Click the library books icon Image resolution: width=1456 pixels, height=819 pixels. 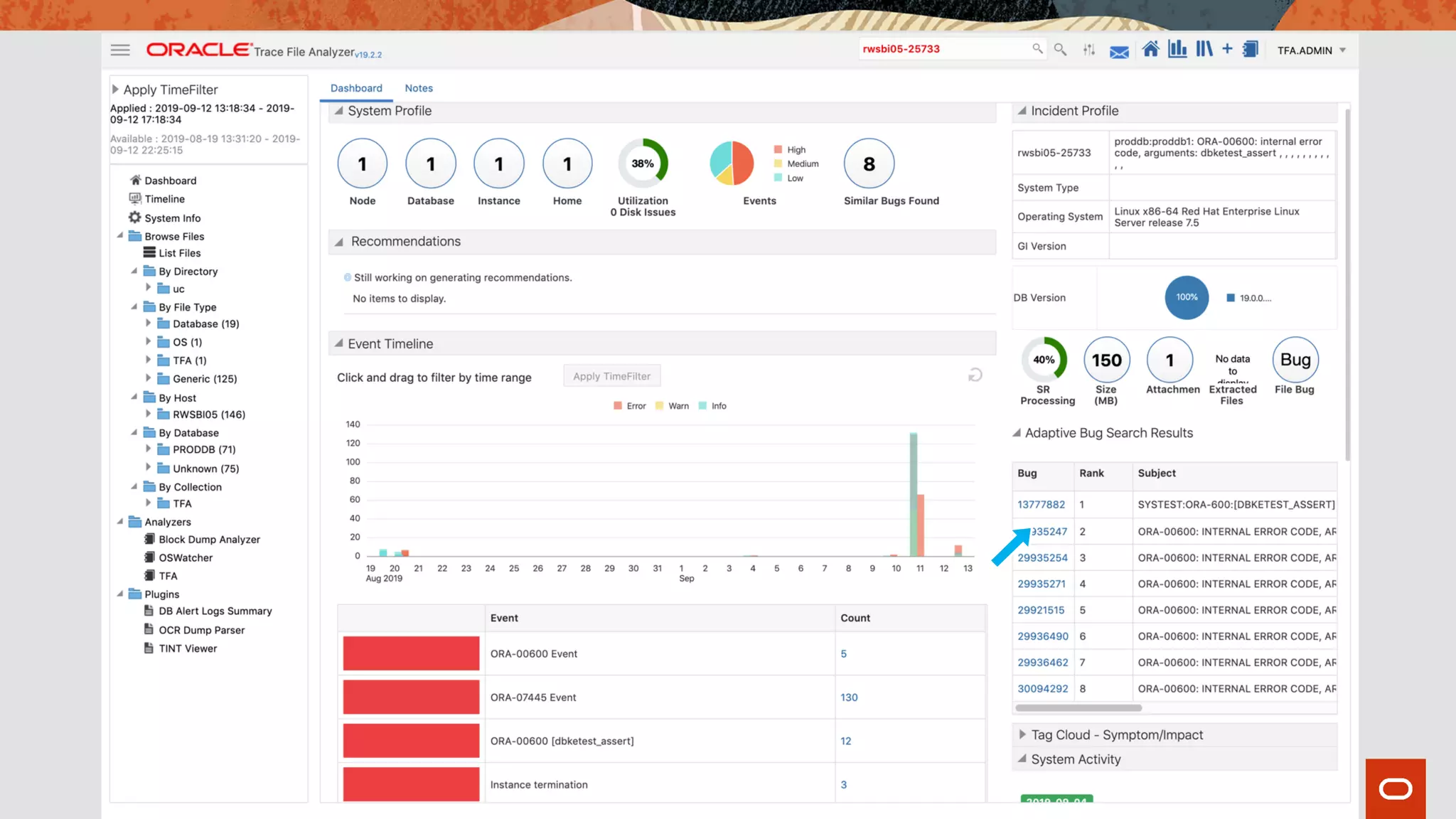(1204, 50)
